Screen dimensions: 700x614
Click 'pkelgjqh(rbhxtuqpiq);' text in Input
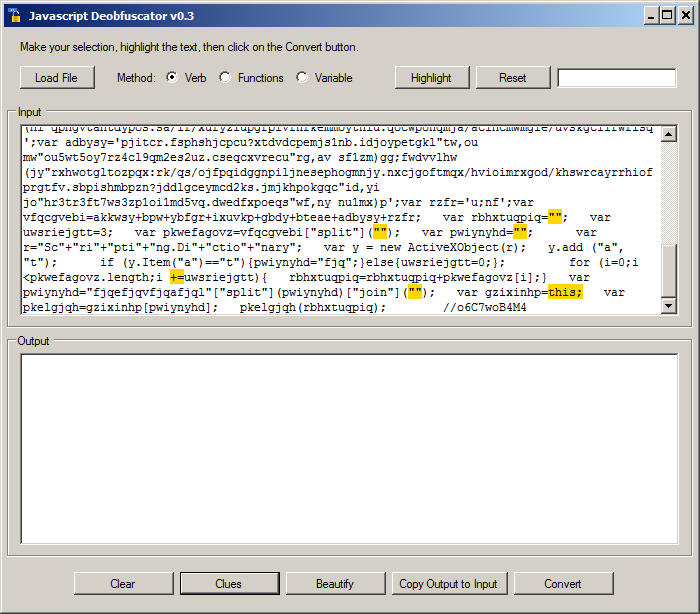pos(312,307)
